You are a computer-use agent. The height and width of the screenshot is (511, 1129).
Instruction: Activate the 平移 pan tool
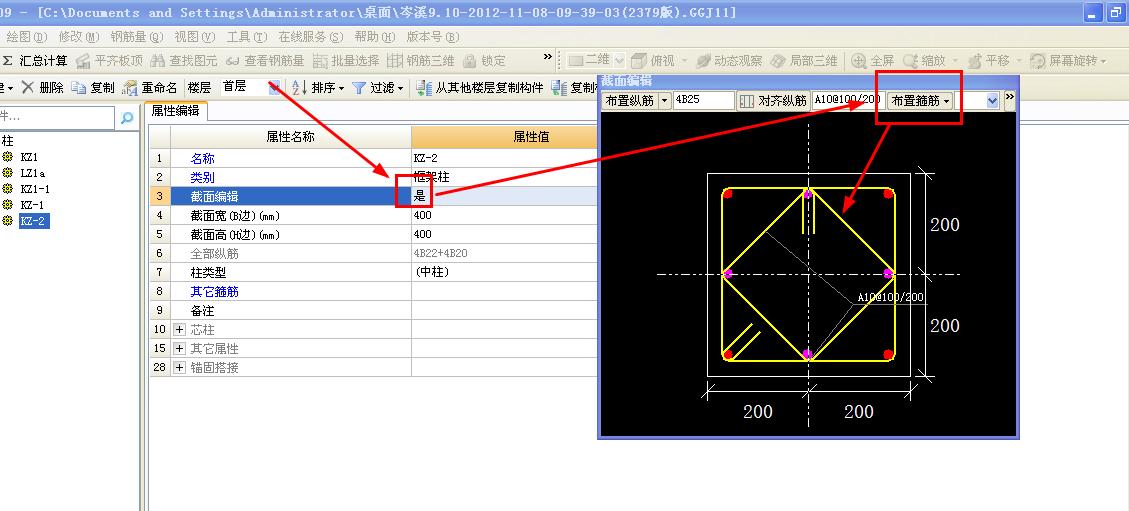[988, 61]
